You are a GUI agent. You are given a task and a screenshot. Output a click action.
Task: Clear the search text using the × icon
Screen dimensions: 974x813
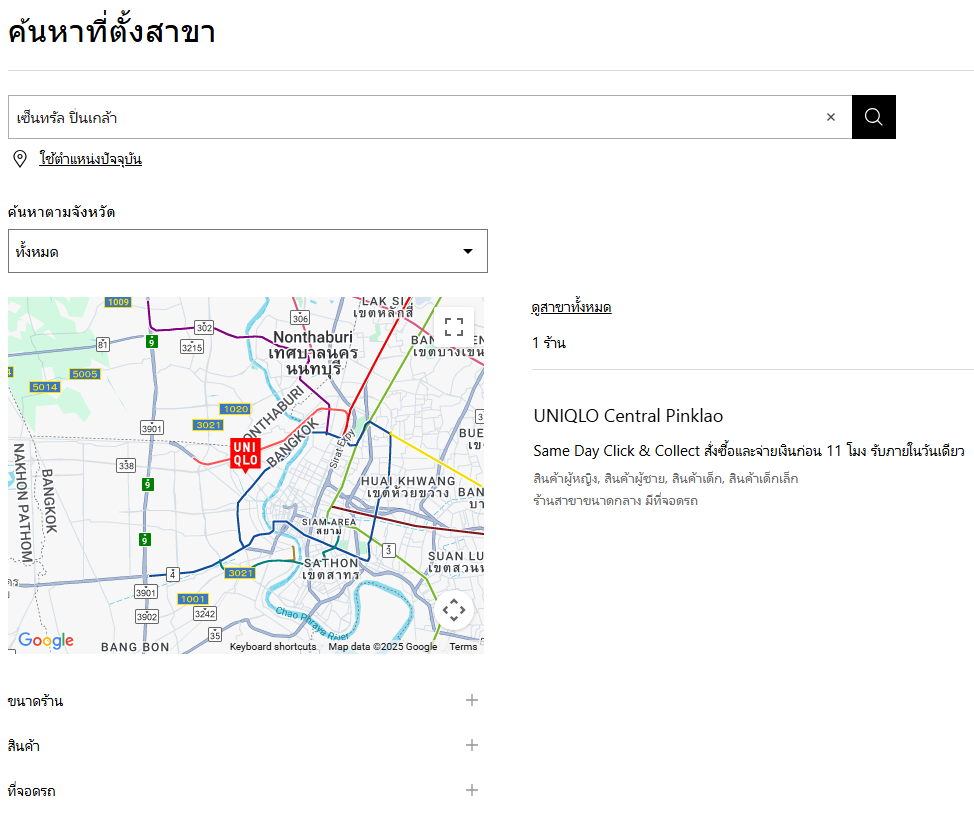830,116
